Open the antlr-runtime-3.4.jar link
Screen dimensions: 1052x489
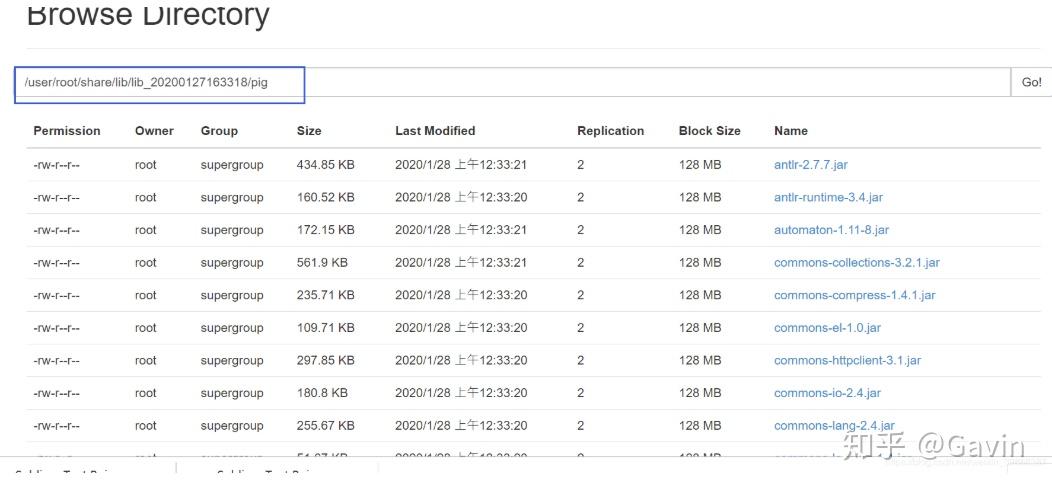tap(828, 197)
